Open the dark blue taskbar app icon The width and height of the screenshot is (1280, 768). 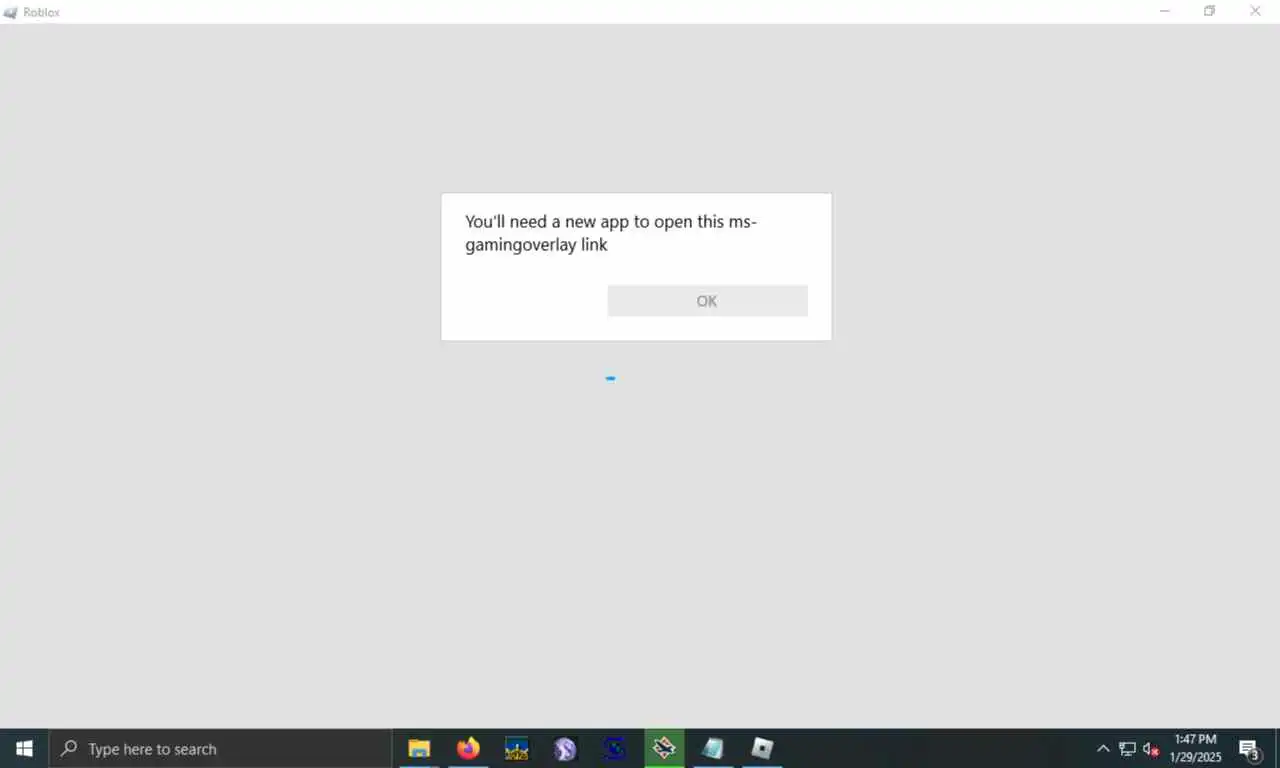(x=614, y=748)
